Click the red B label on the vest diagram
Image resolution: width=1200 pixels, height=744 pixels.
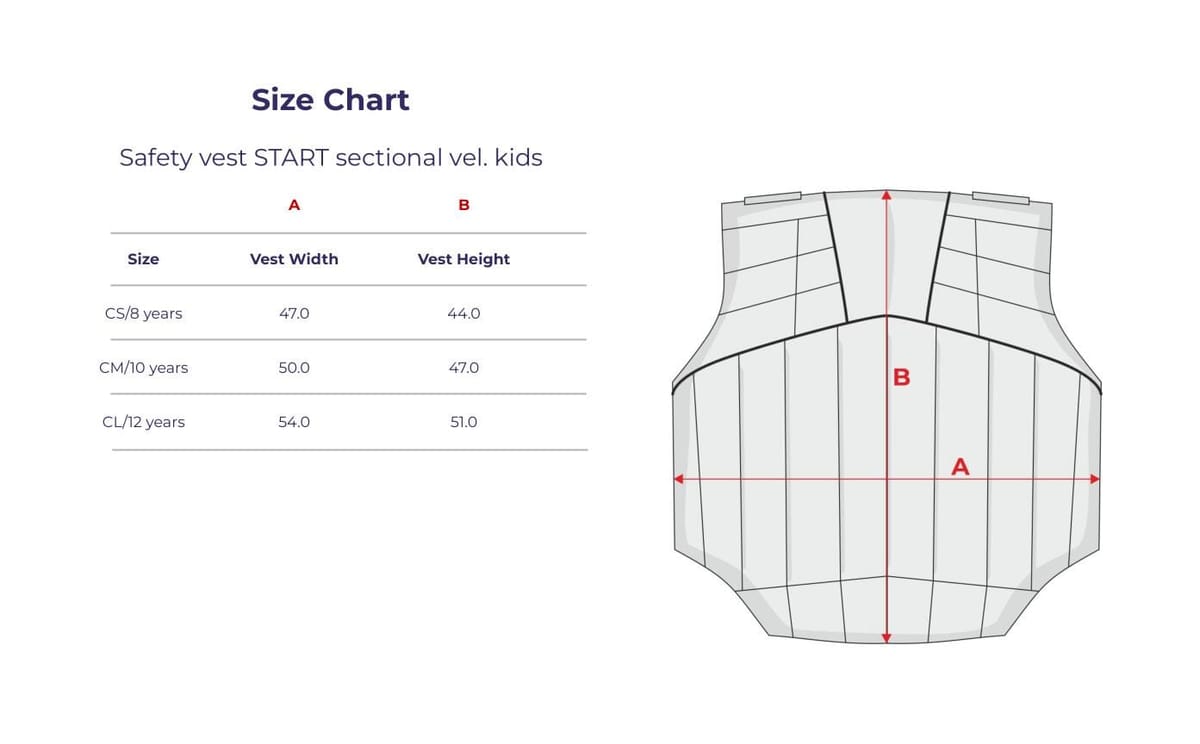point(901,377)
